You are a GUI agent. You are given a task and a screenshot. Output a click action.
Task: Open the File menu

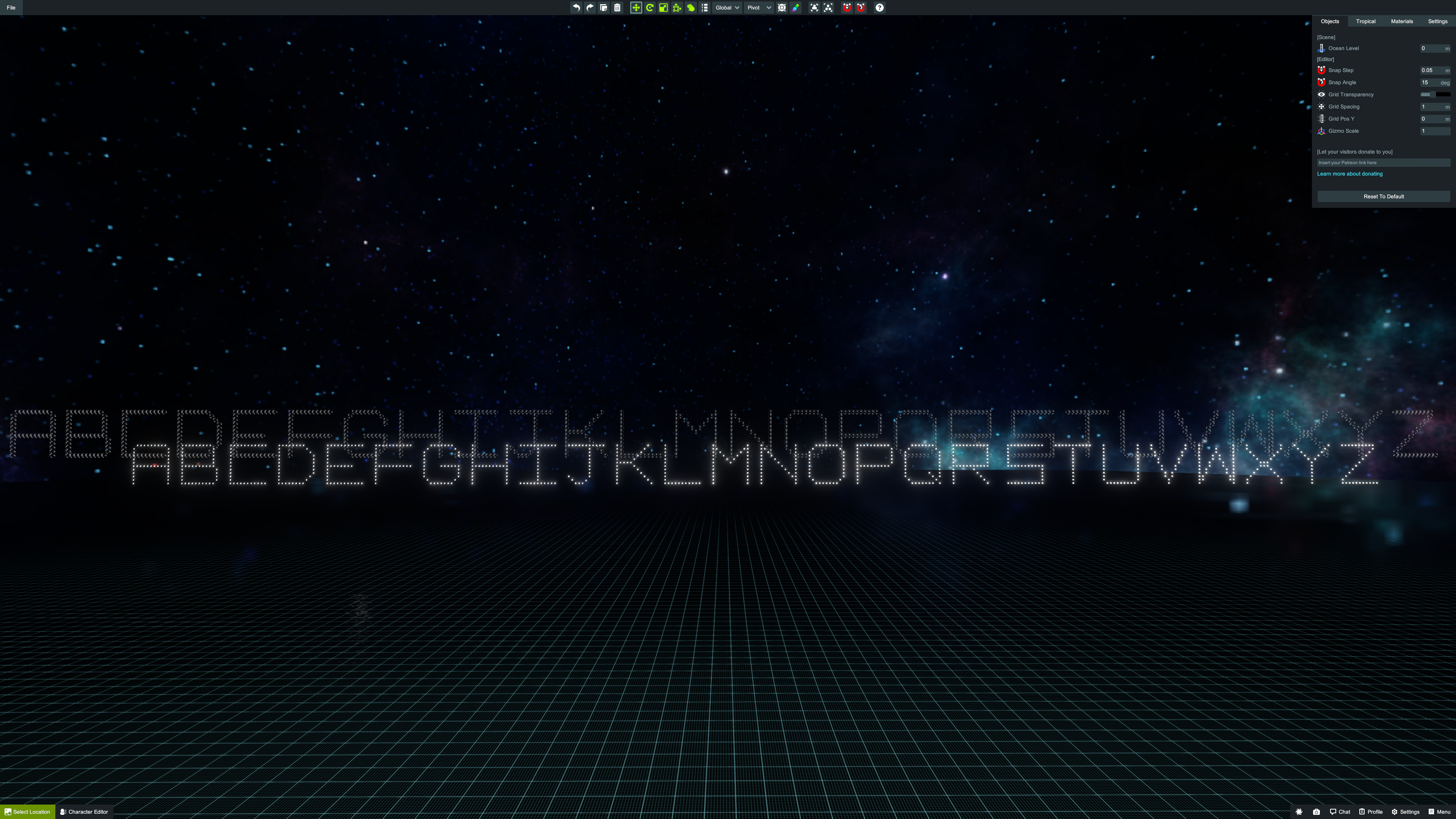(11, 7)
